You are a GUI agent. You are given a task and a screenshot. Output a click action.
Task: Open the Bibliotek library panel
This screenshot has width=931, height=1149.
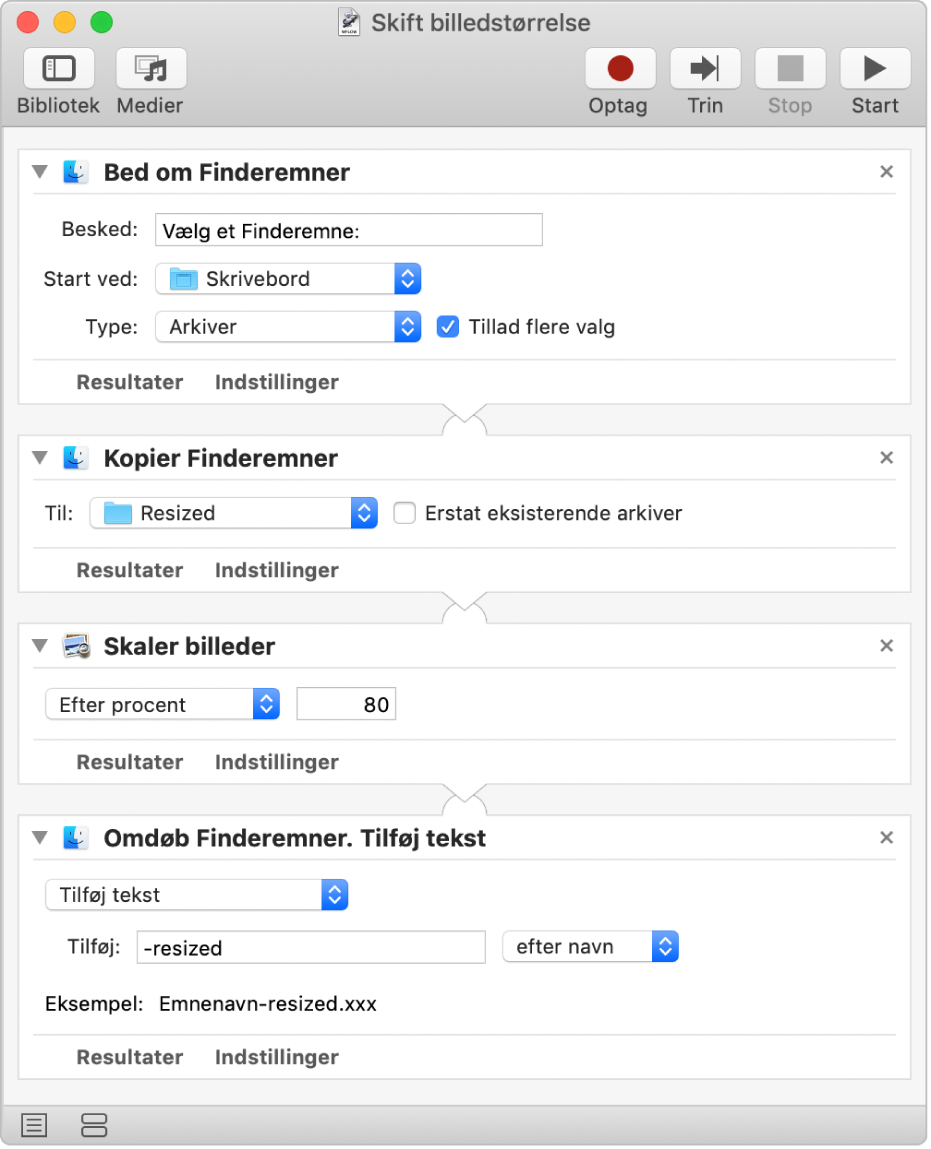[x=58, y=70]
